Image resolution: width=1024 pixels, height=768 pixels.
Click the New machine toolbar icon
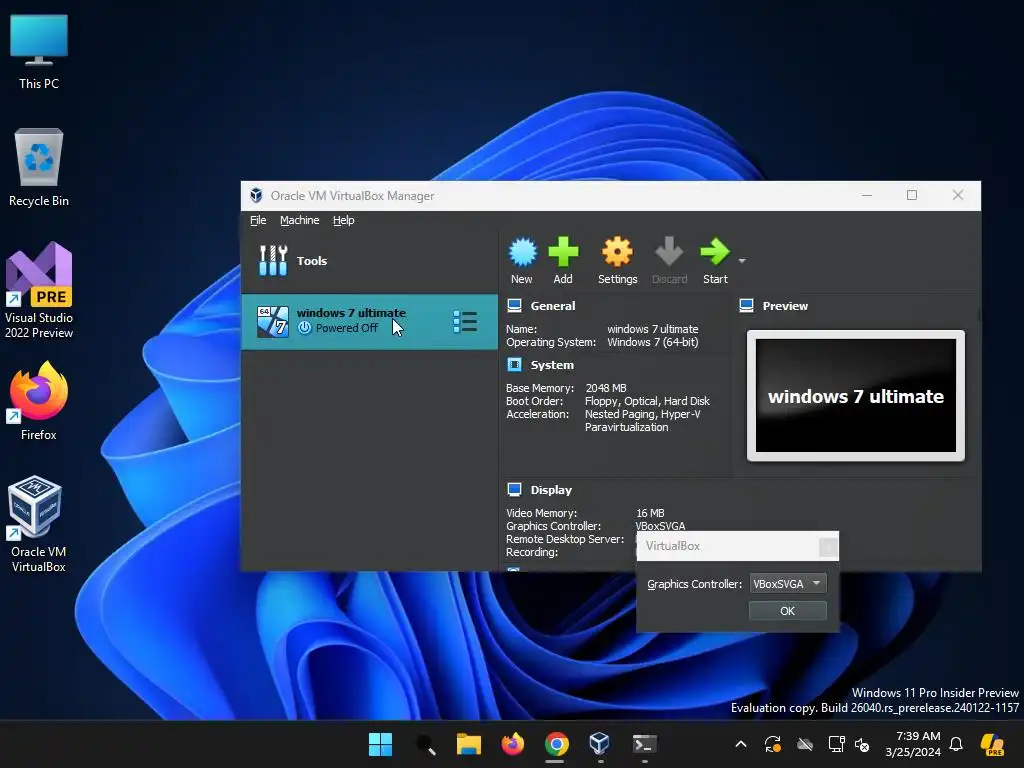click(x=522, y=261)
